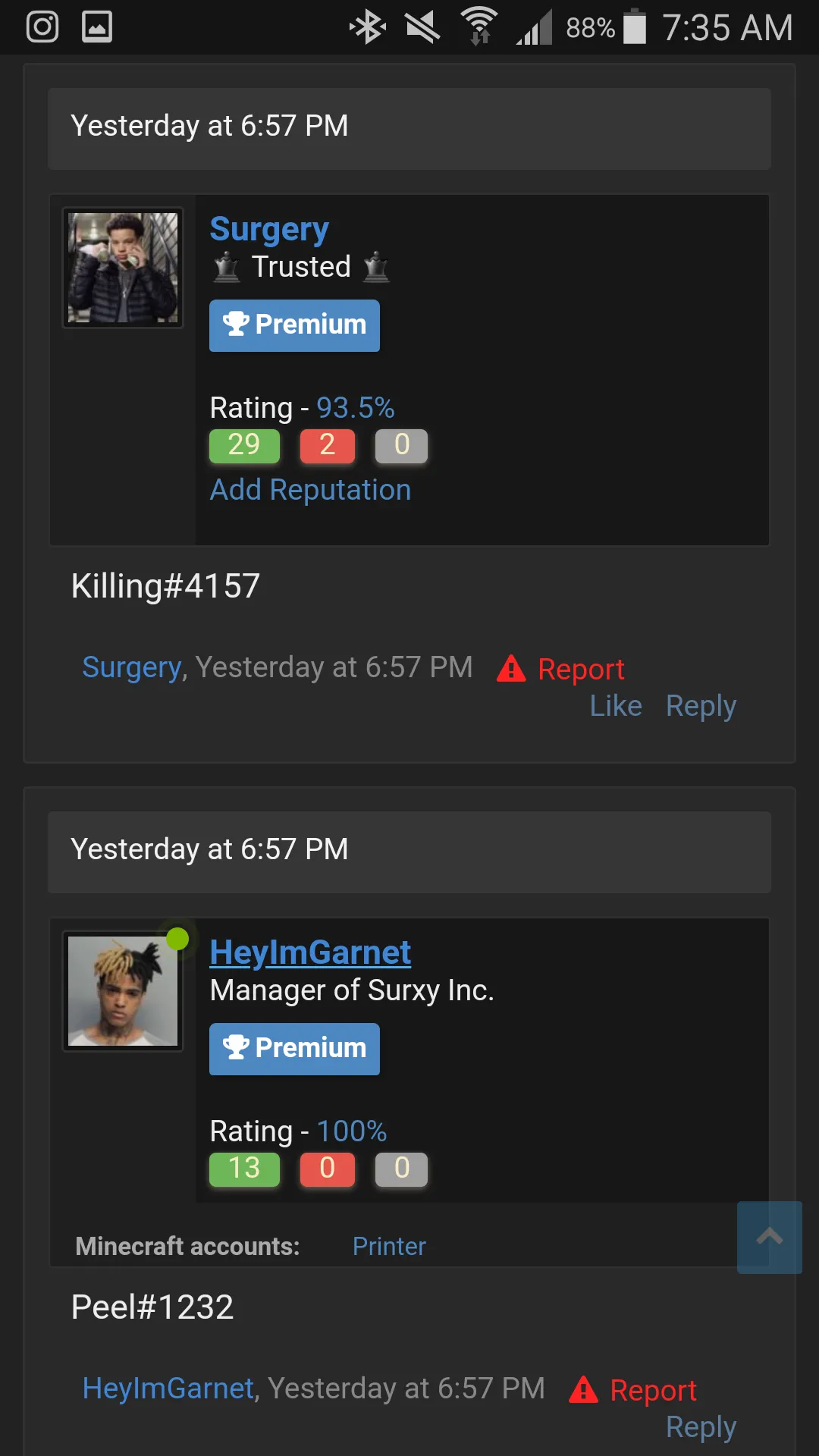819x1456 pixels.
Task: Click Surgery's green positive rating count 29
Action: pyautogui.click(x=244, y=445)
